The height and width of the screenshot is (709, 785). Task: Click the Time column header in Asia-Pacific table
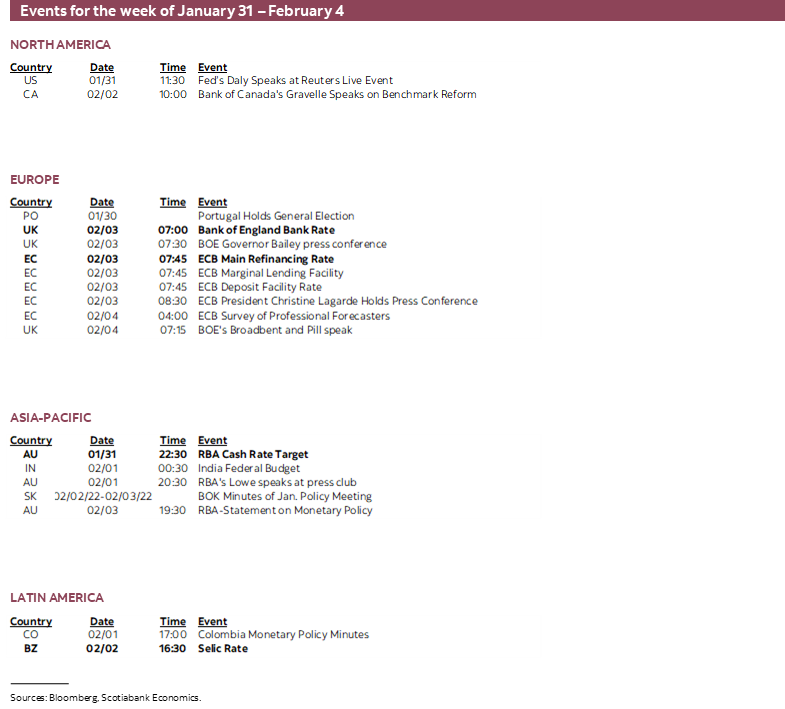(x=173, y=440)
